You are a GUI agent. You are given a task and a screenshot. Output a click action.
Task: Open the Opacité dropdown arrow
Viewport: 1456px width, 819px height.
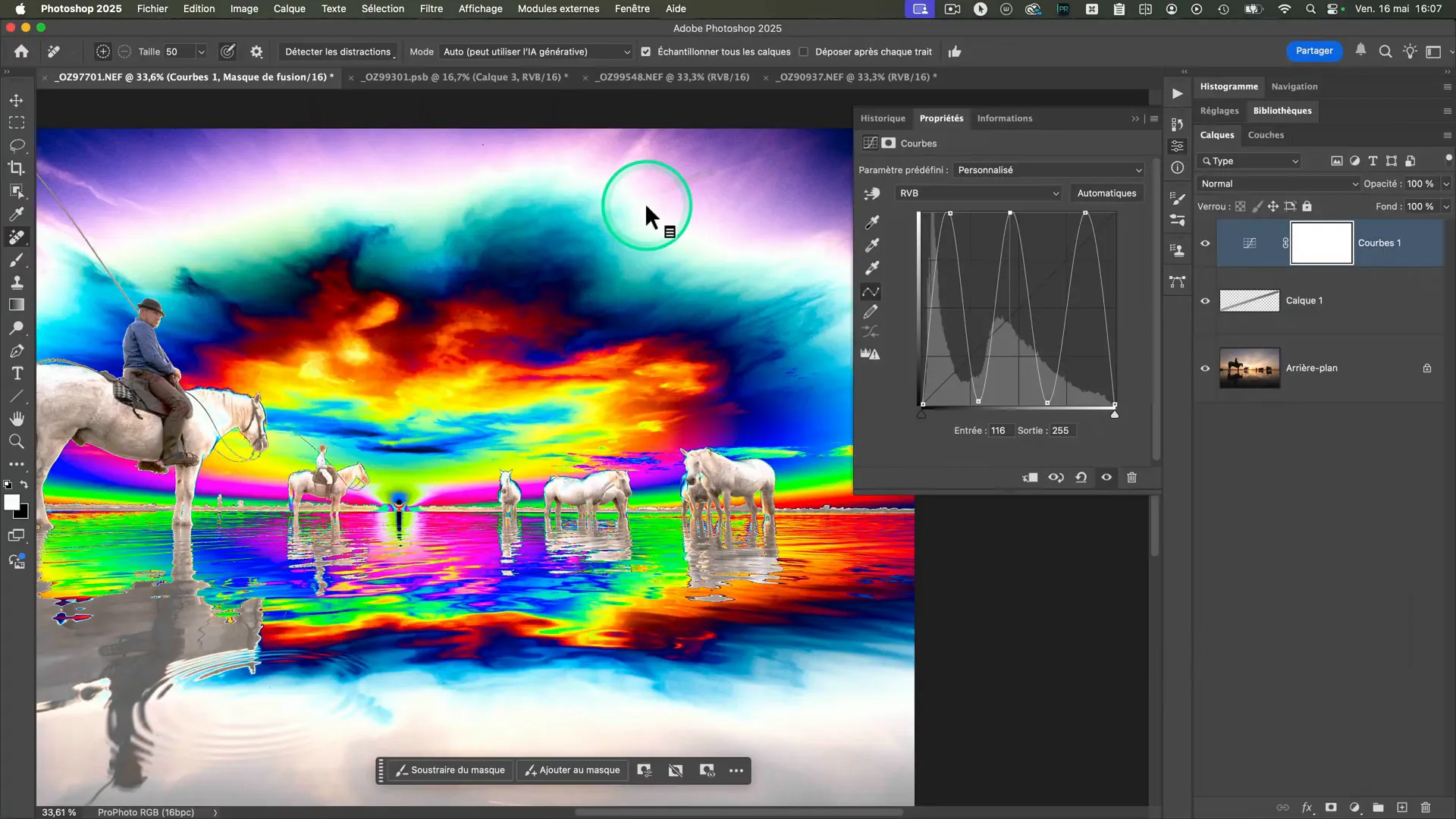(1446, 184)
